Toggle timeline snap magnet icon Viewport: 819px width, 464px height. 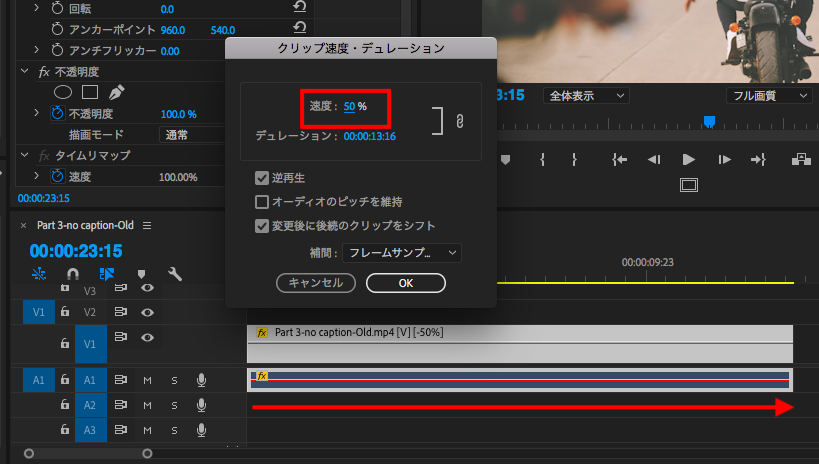click(x=73, y=273)
